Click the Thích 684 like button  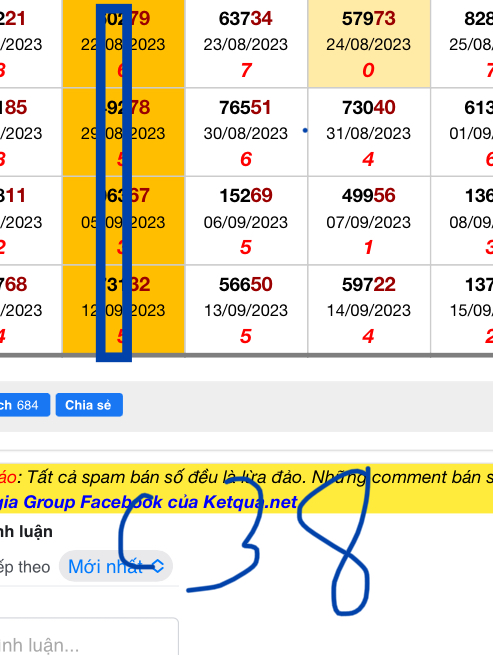[x=24, y=405]
